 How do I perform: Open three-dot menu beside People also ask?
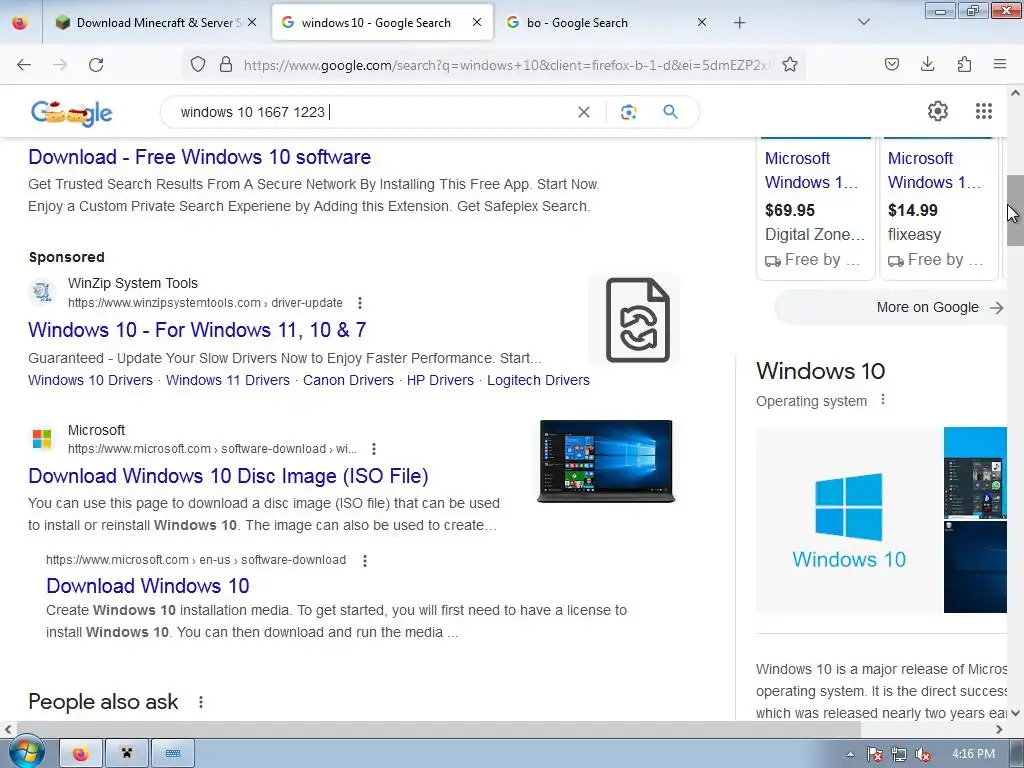pyautogui.click(x=201, y=702)
